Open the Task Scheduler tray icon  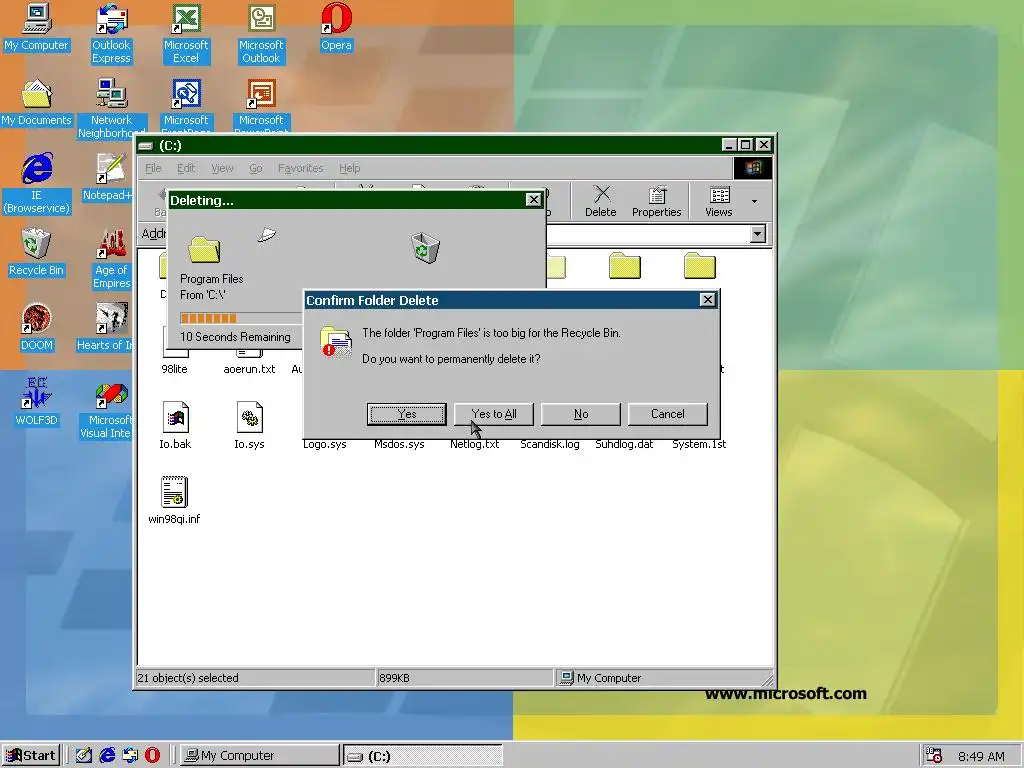(935, 756)
